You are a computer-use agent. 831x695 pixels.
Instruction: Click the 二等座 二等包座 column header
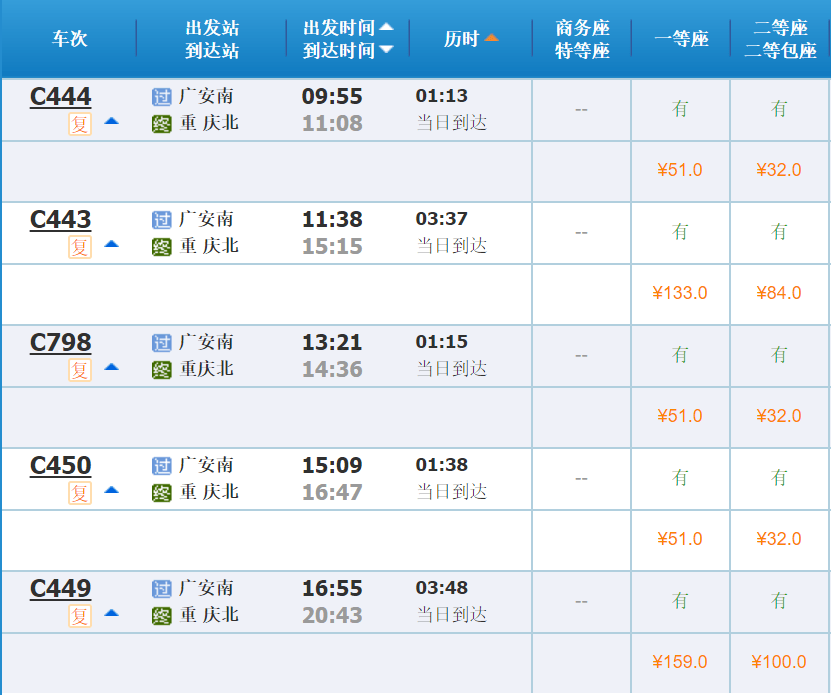pyautogui.click(x=780, y=39)
